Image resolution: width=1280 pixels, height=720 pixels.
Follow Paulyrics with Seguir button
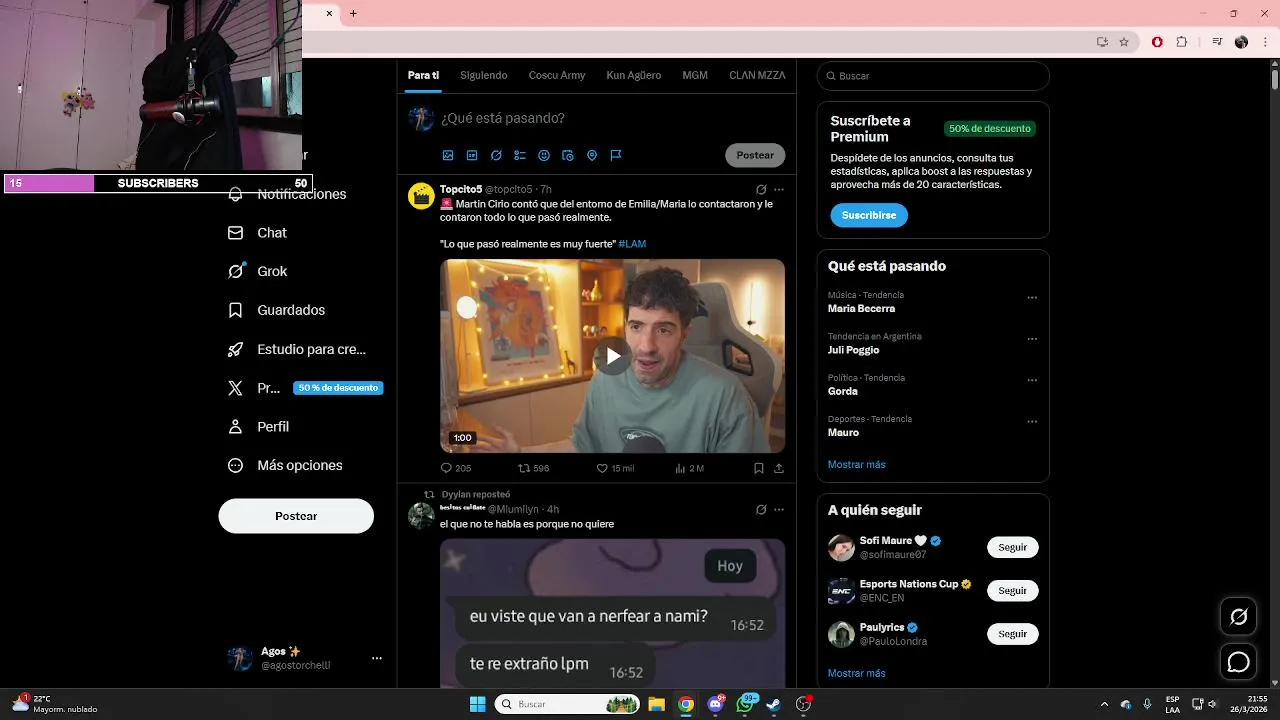point(1013,634)
